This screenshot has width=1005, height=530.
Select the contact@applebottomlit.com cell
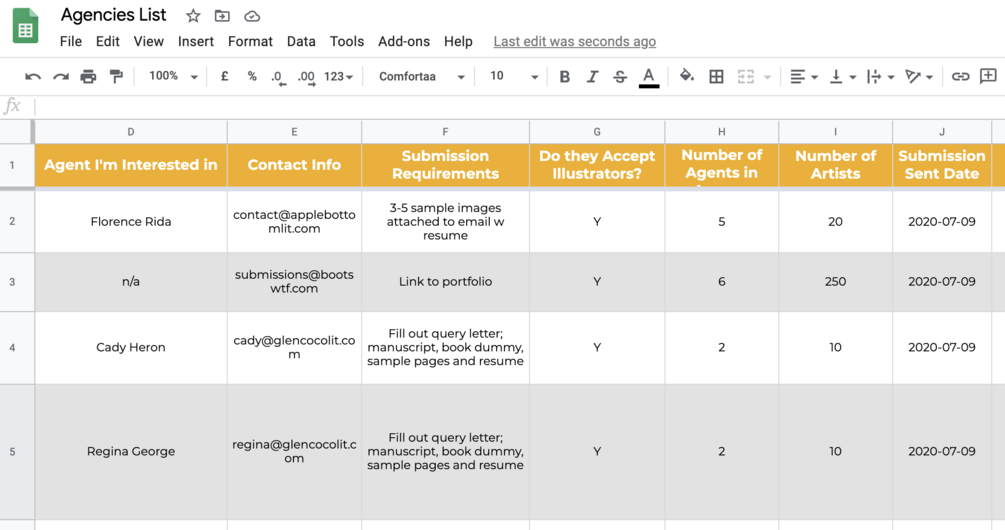coord(294,222)
